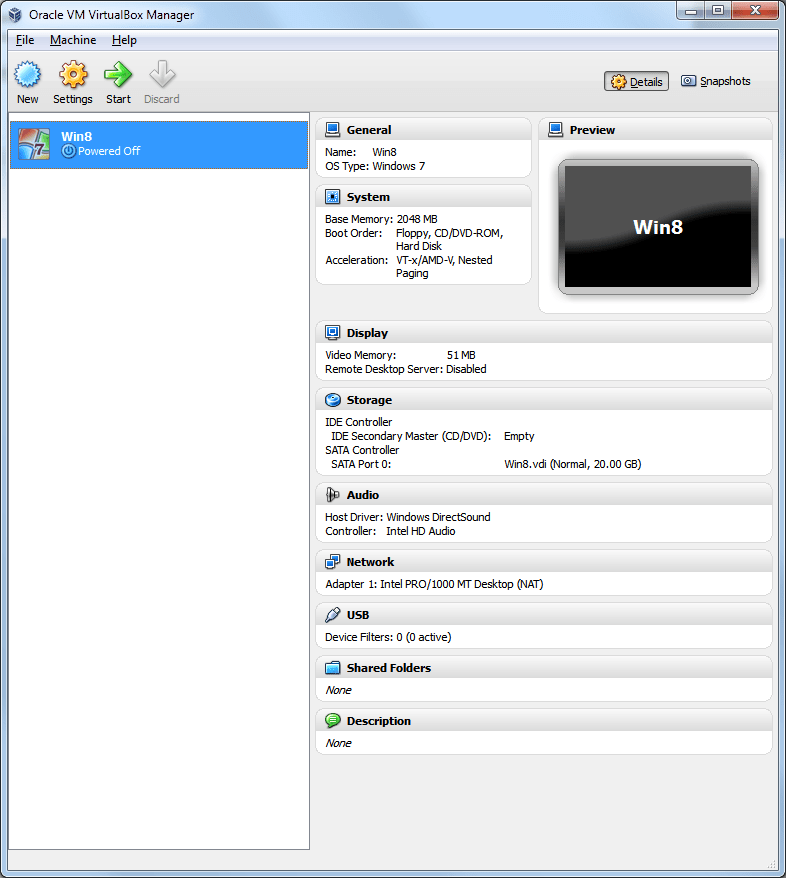Image resolution: width=786 pixels, height=878 pixels.
Task: Start the VM with the green arrow icon
Action: click(x=118, y=74)
